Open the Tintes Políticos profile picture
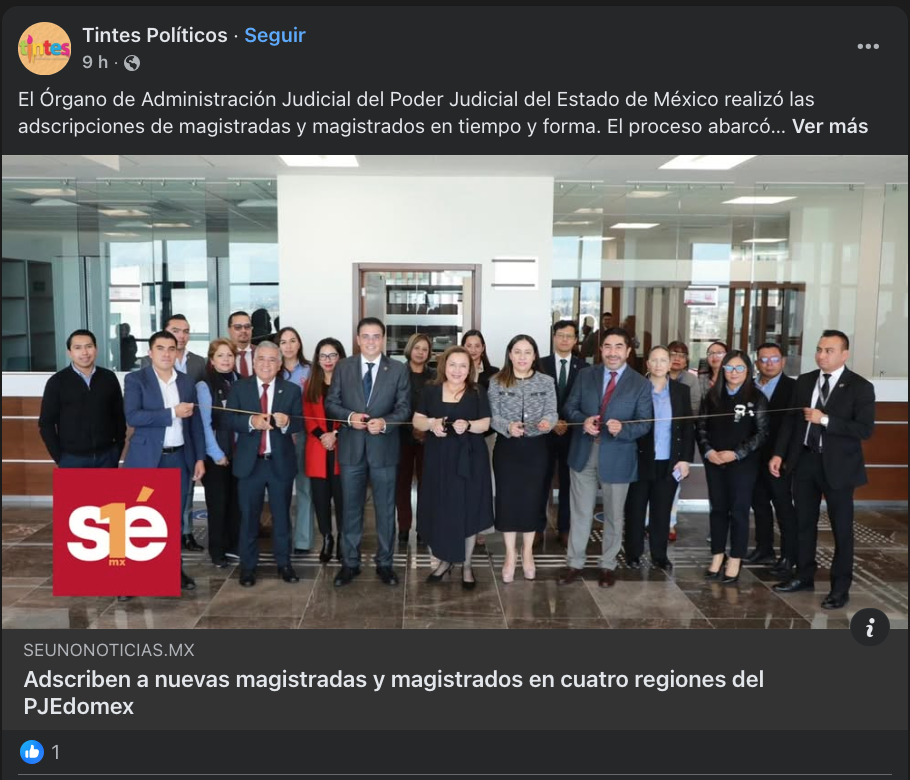 [45, 48]
